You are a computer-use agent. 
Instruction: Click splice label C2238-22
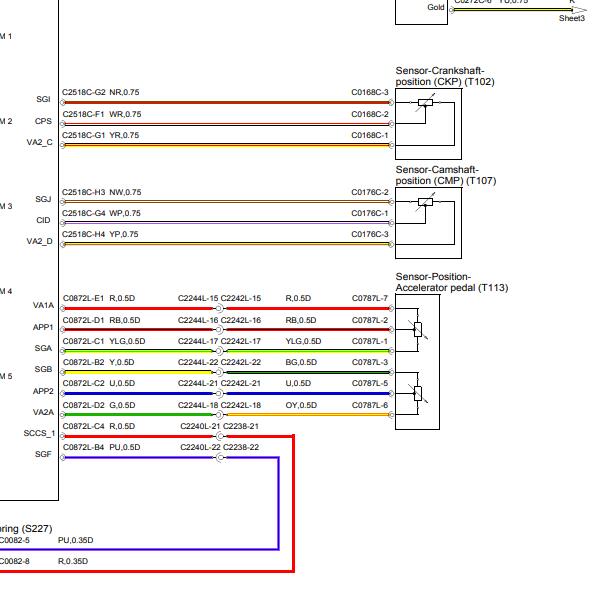tap(241, 448)
